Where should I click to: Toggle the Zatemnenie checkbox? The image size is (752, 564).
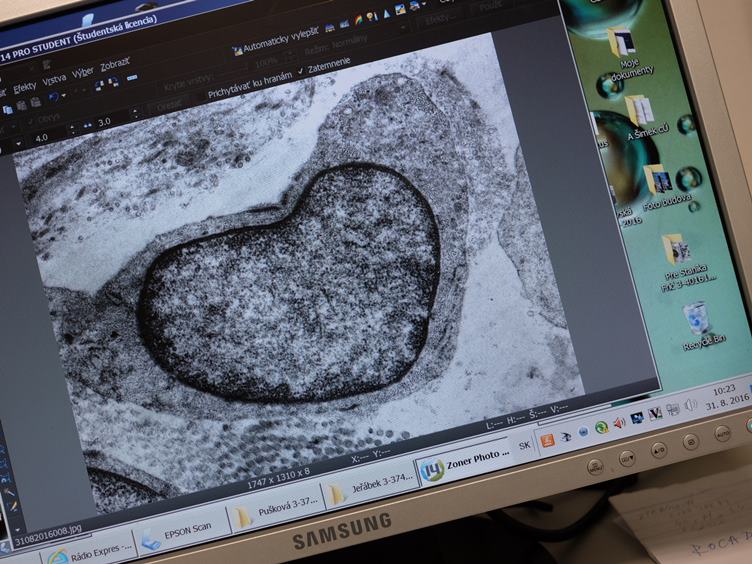[324, 66]
